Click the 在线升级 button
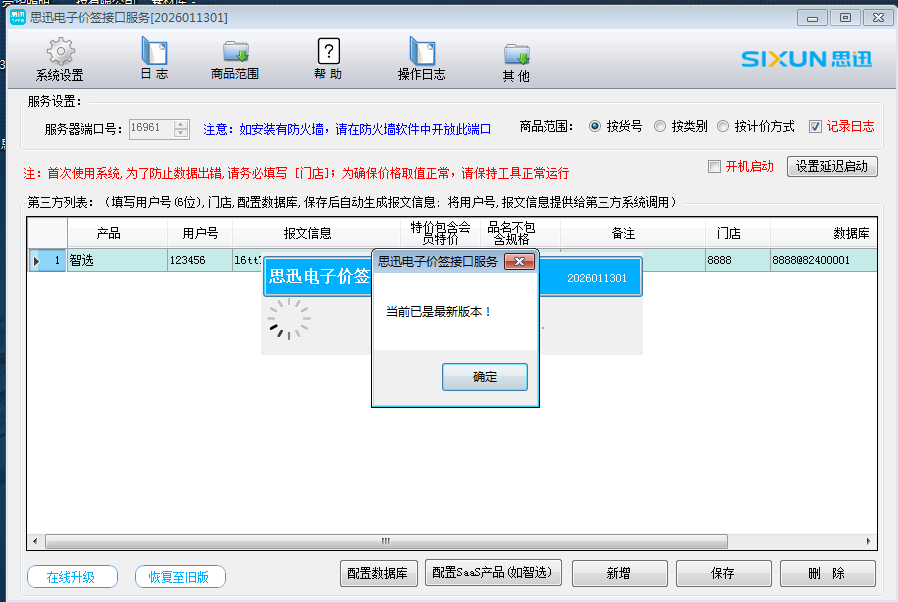898x602 pixels. click(73, 577)
